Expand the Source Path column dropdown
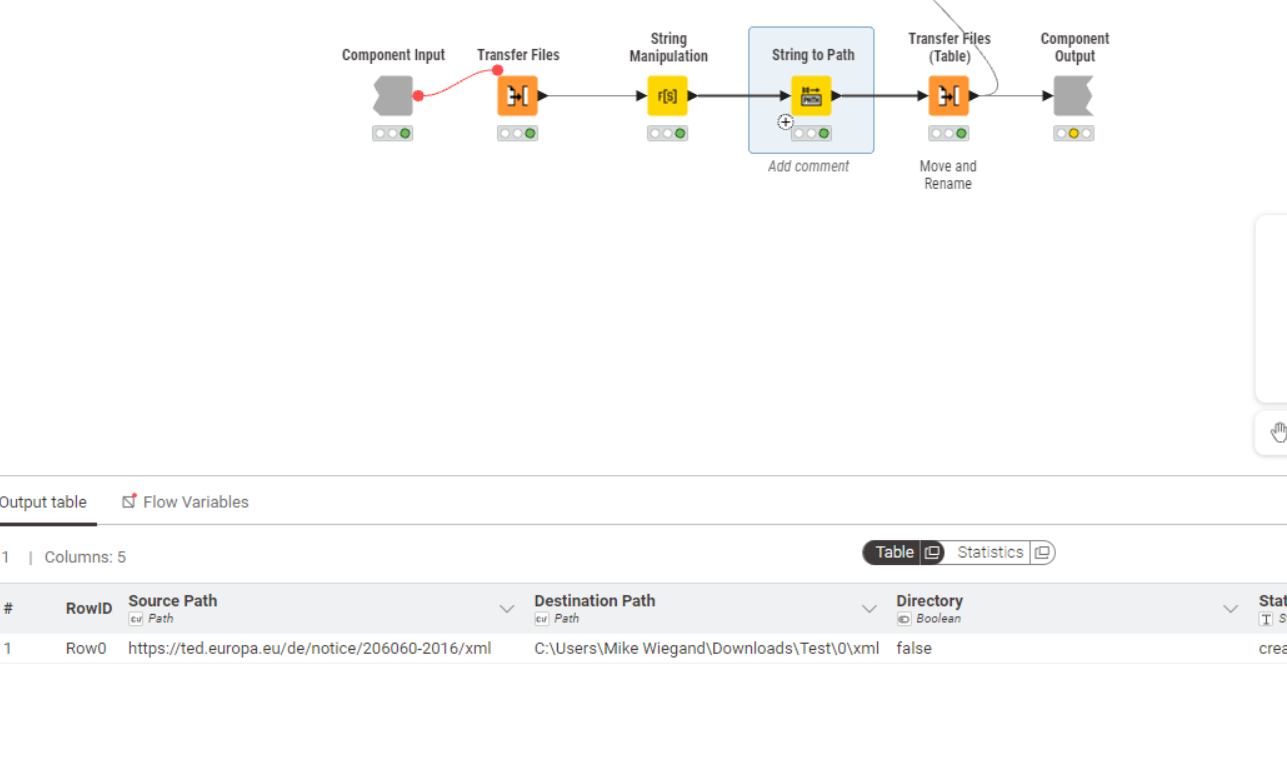Screen dimensions: 1287x772 [507, 609]
